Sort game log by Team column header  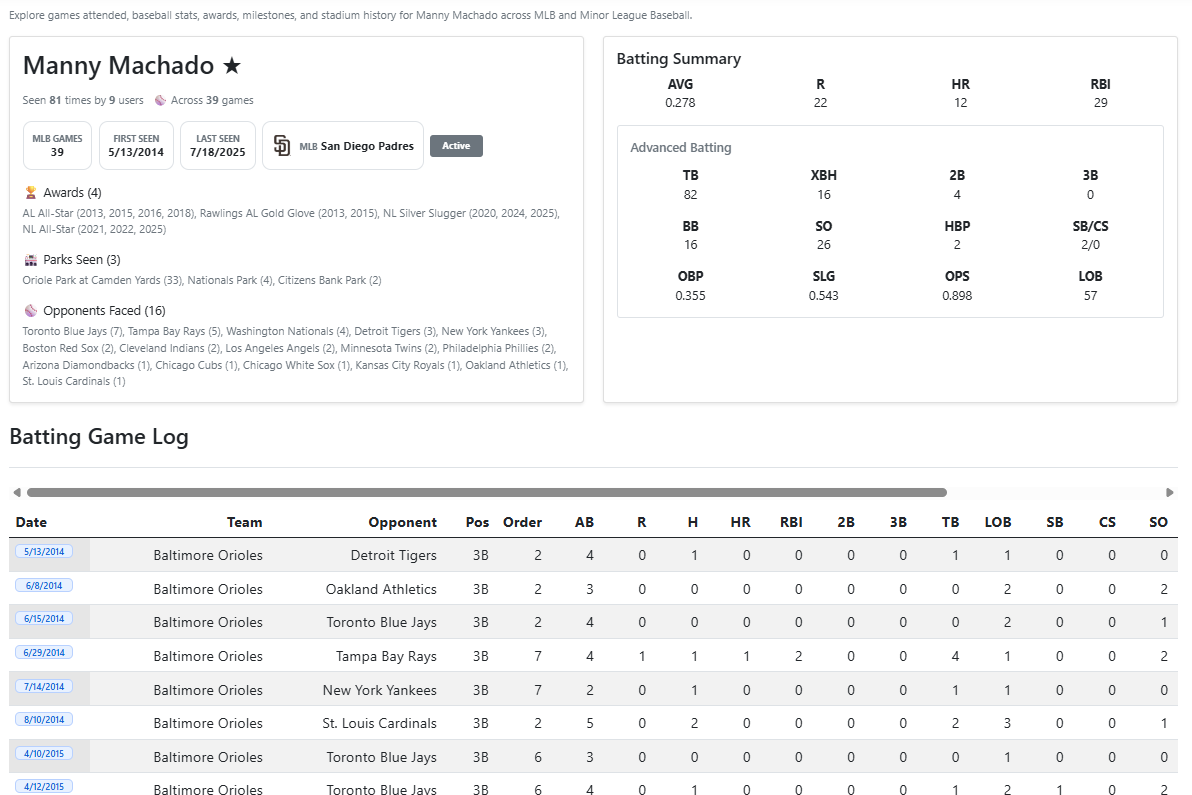[x=244, y=522]
